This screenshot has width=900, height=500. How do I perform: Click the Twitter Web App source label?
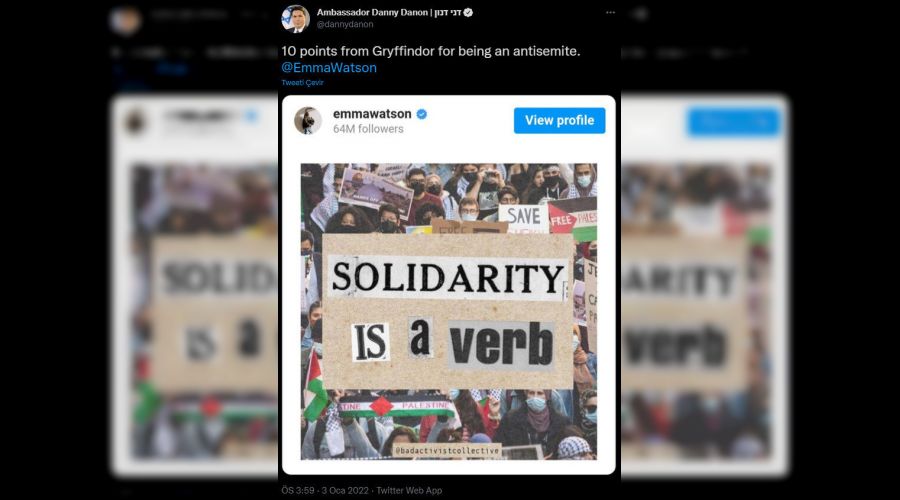[409, 490]
